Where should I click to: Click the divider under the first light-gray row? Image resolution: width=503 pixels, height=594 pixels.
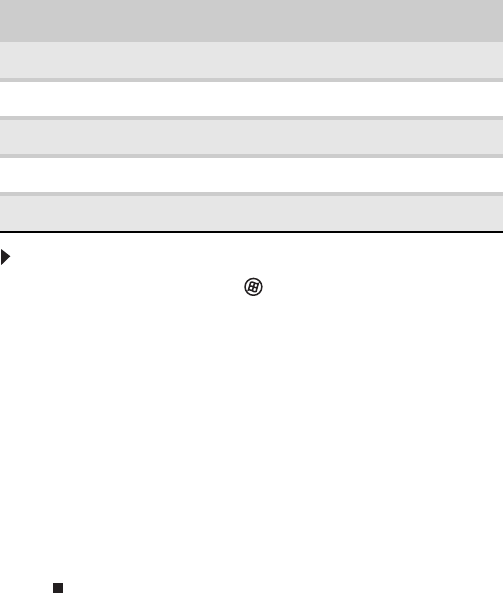[252, 80]
